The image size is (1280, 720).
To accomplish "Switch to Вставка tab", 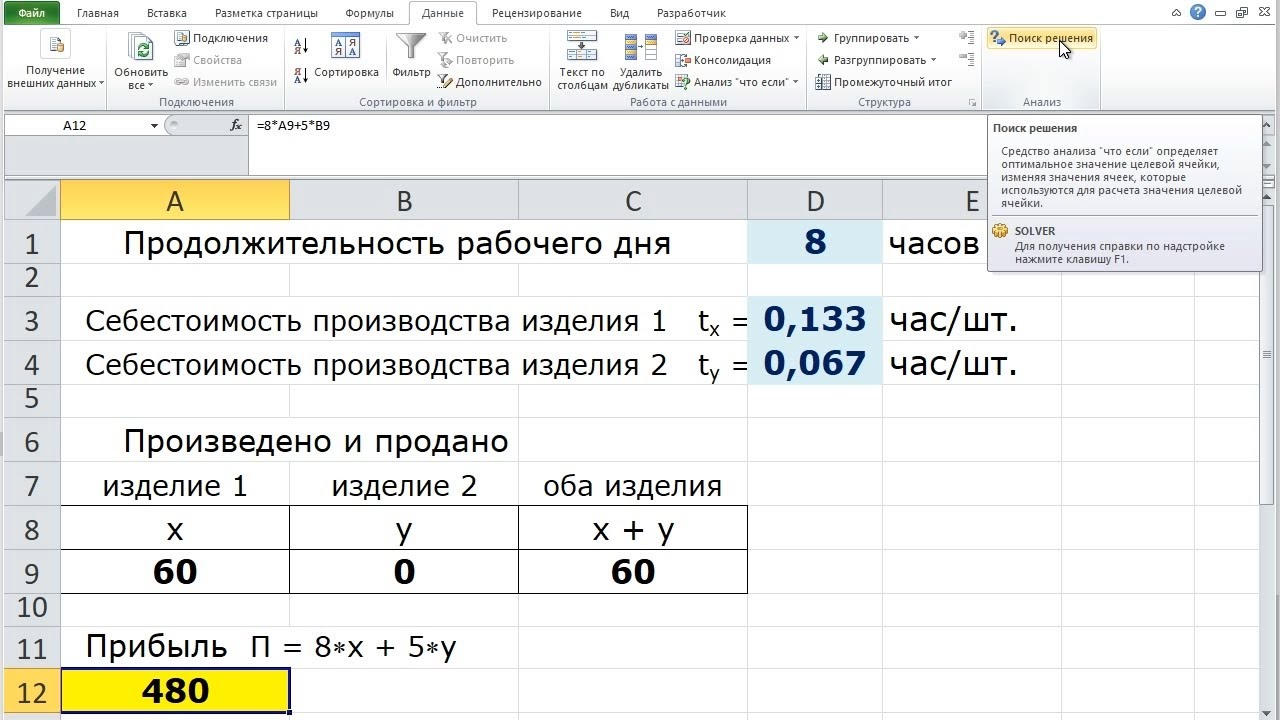I will [166, 13].
